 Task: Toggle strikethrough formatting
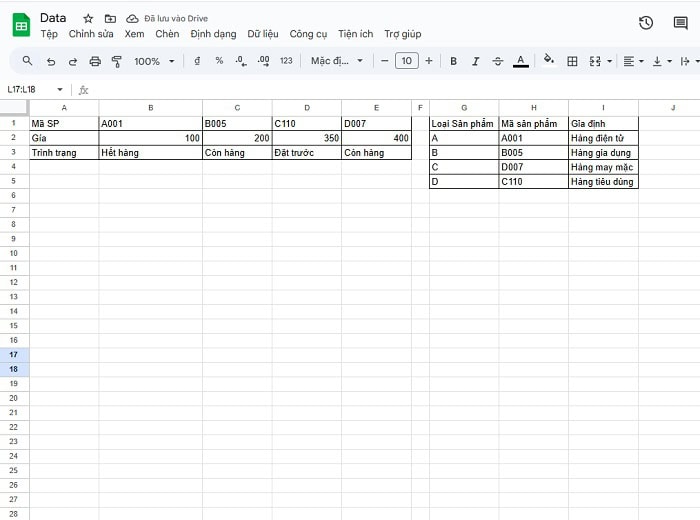[x=498, y=61]
